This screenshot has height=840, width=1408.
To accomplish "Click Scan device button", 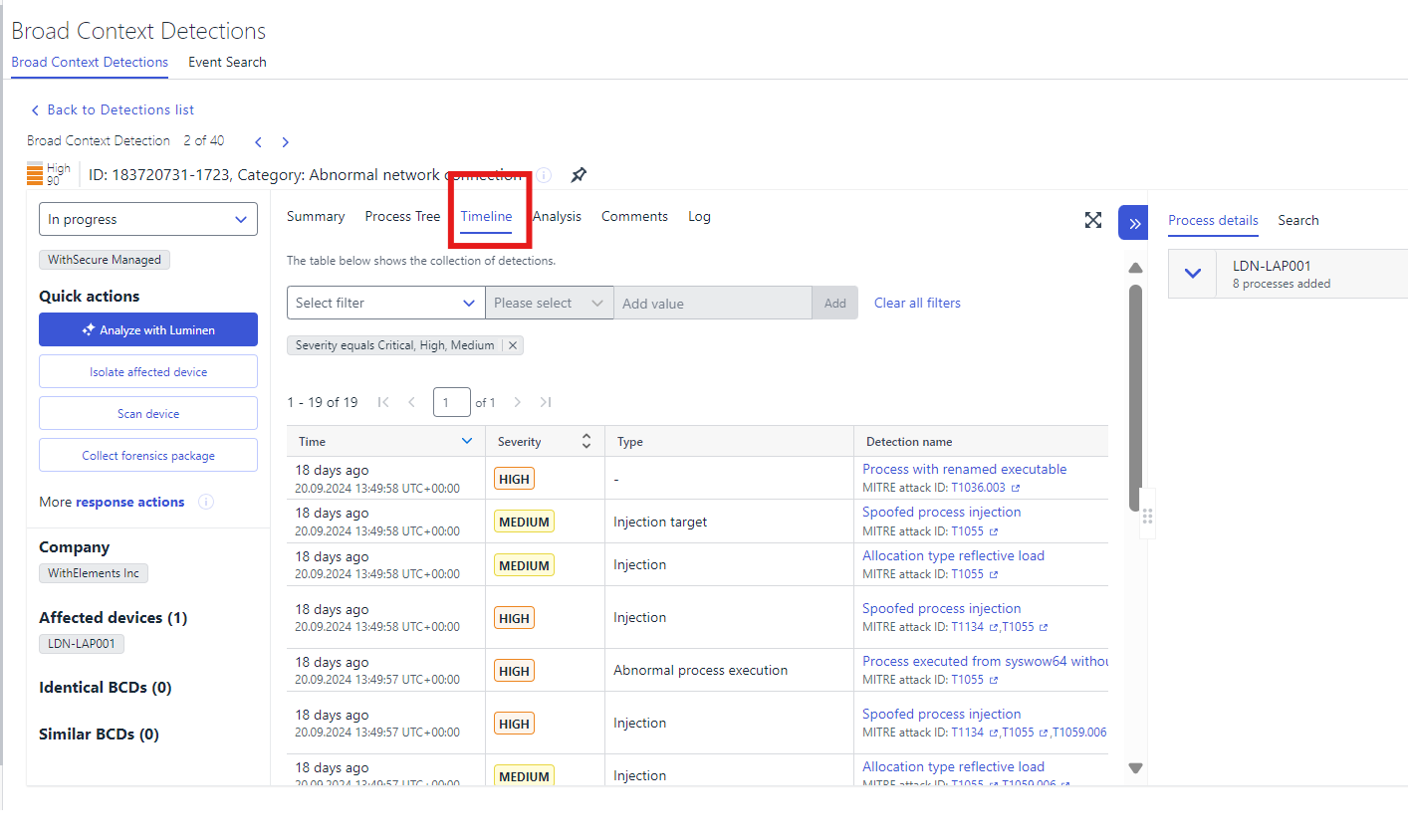I will pyautogui.click(x=148, y=413).
